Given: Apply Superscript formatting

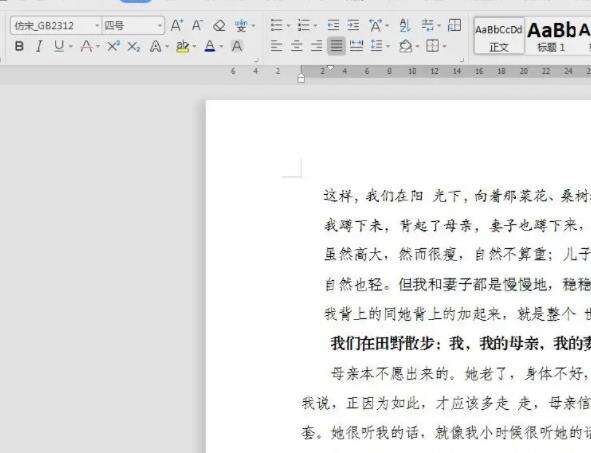Looking at the screenshot, I should [x=113, y=47].
